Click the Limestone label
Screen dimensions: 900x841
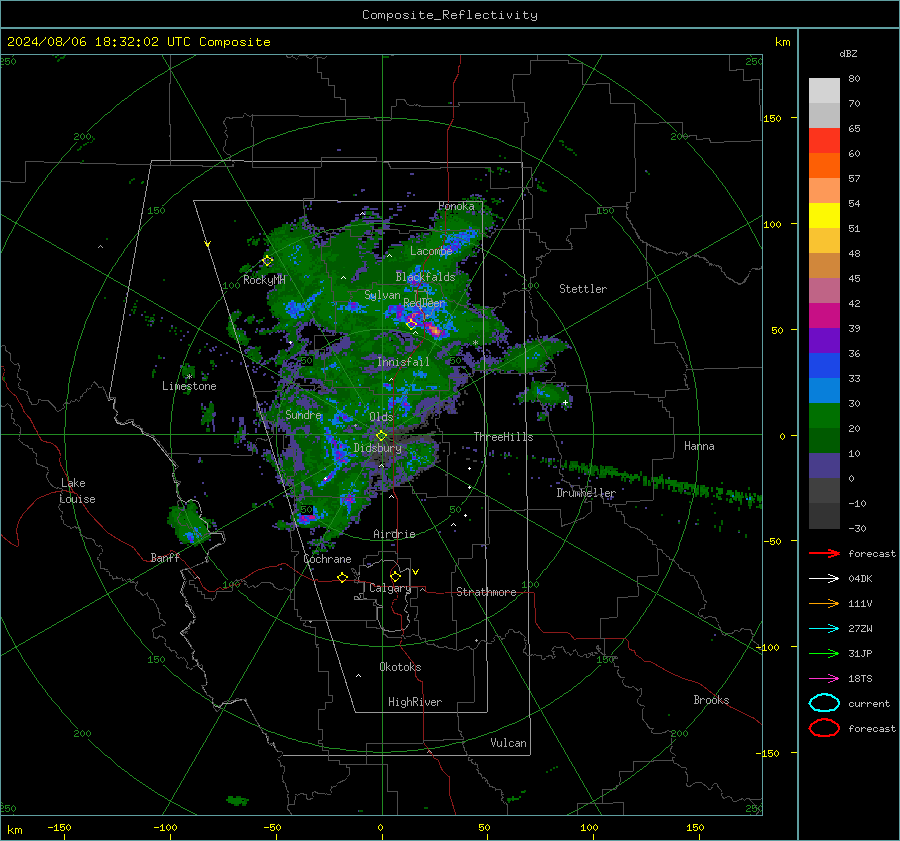[189, 386]
